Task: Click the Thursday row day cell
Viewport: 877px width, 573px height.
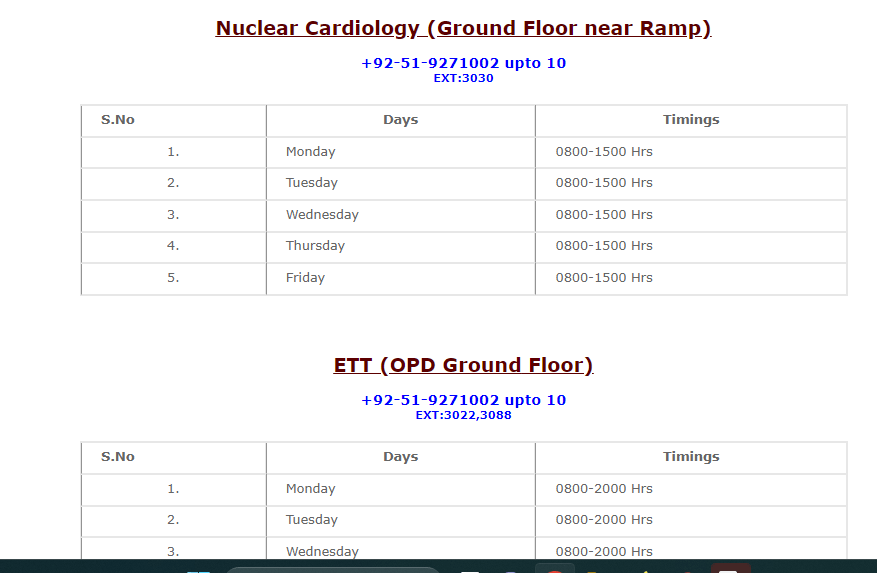Action: pyautogui.click(x=315, y=246)
